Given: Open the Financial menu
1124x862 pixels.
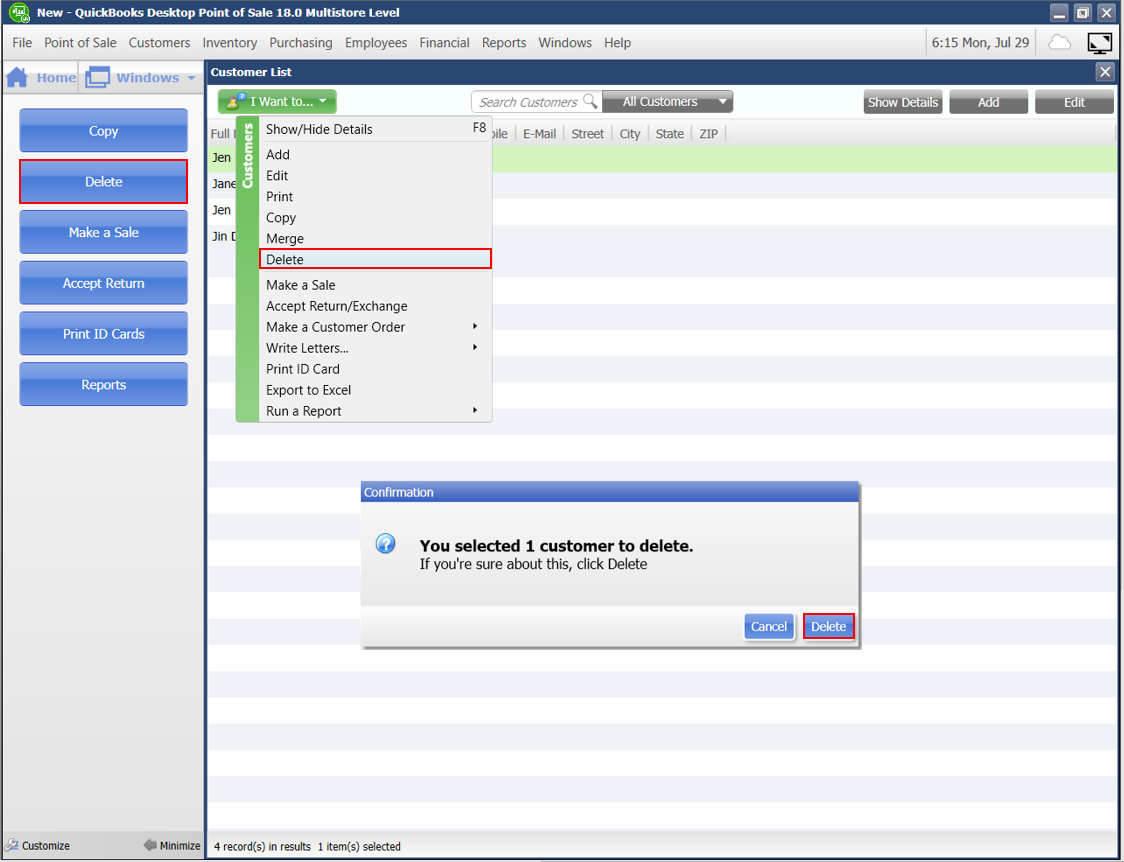Looking at the screenshot, I should 444,43.
